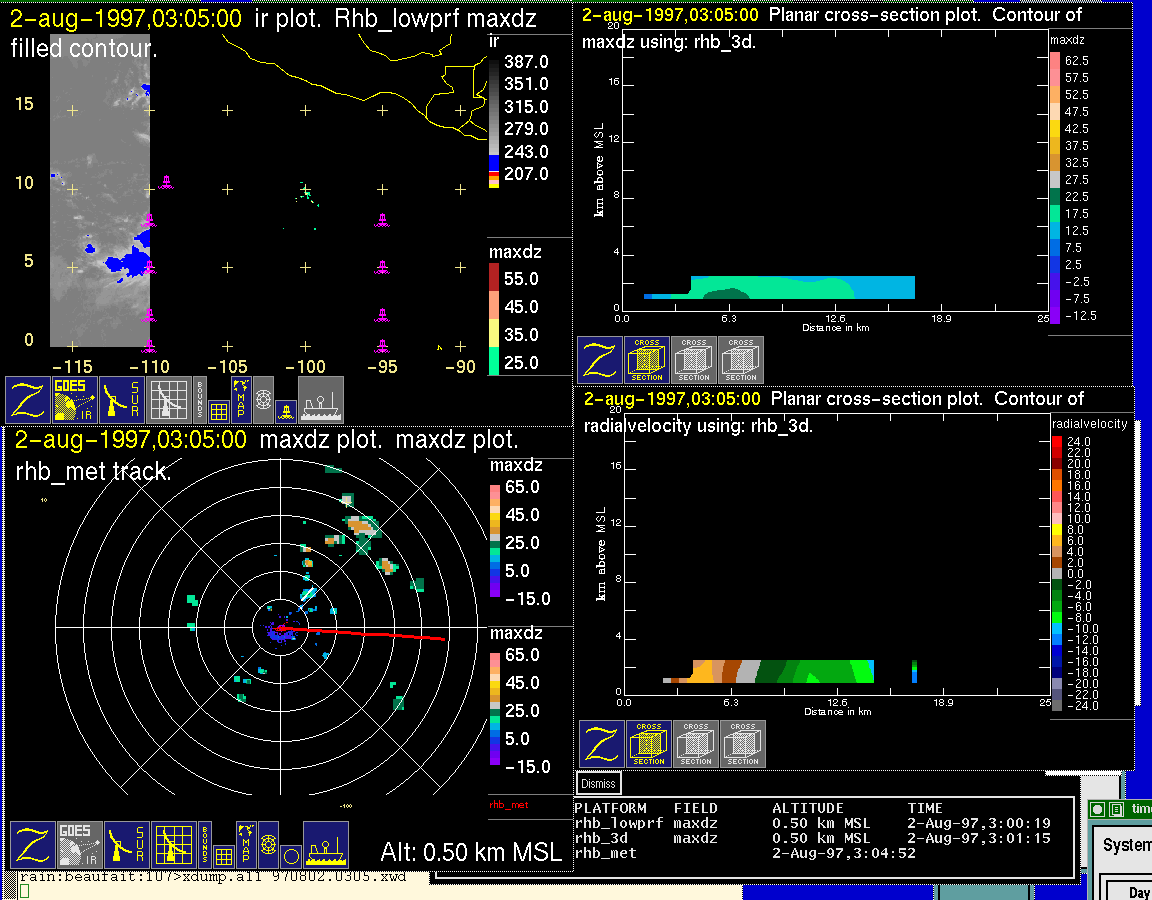This screenshot has height=900, width=1152.
Task: Enable the grayed GOES IR icon in maxdz toolbar
Action: click(x=80, y=846)
